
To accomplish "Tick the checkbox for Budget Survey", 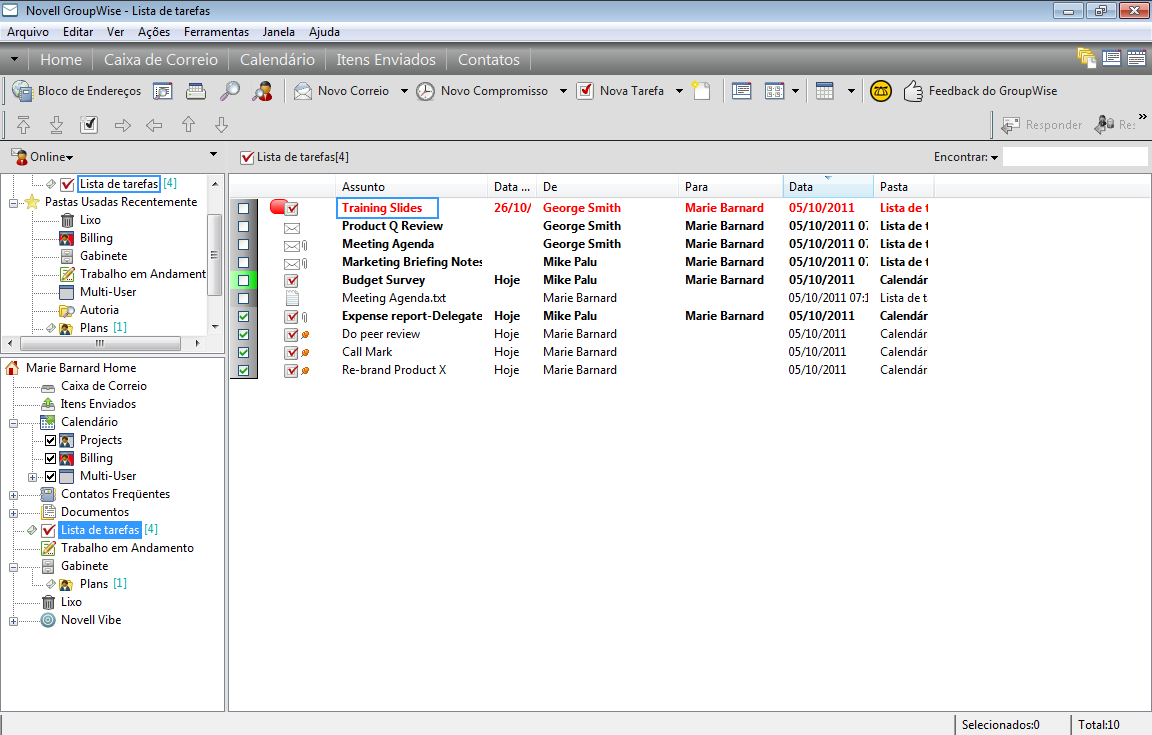I will (x=243, y=281).
